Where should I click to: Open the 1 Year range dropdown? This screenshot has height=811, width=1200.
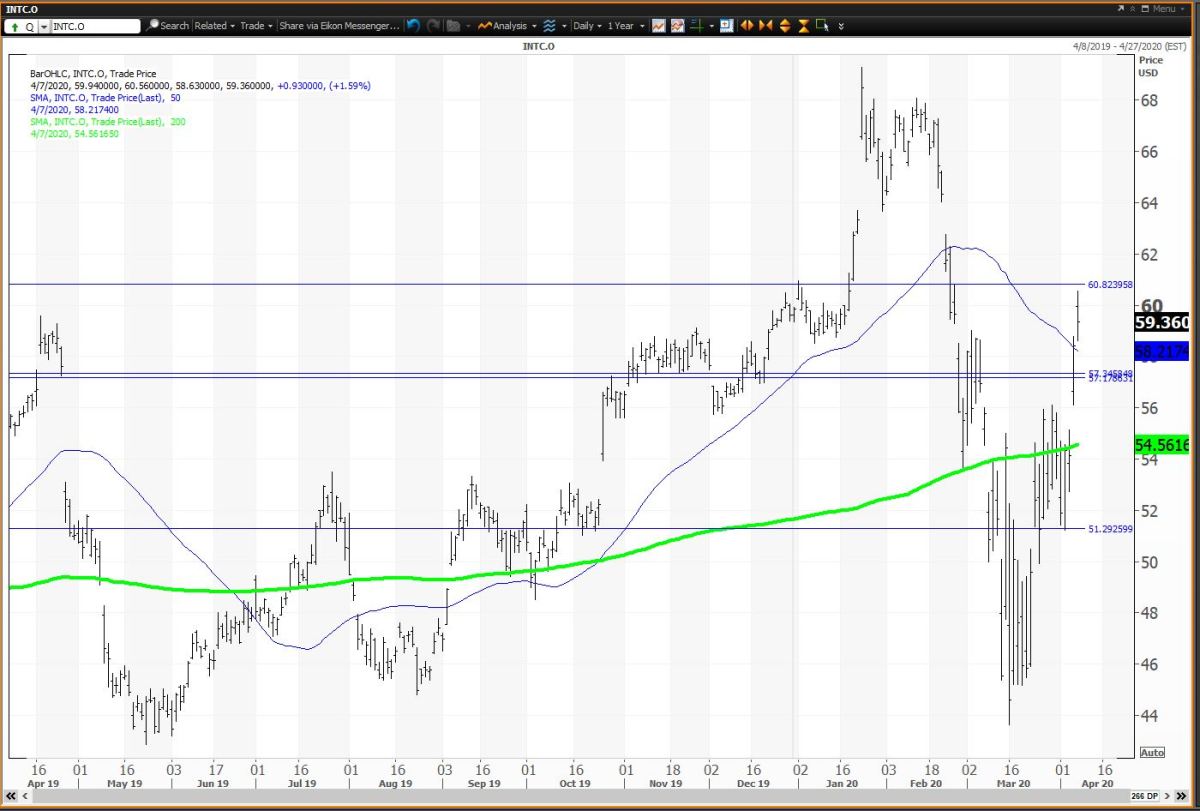click(x=625, y=25)
